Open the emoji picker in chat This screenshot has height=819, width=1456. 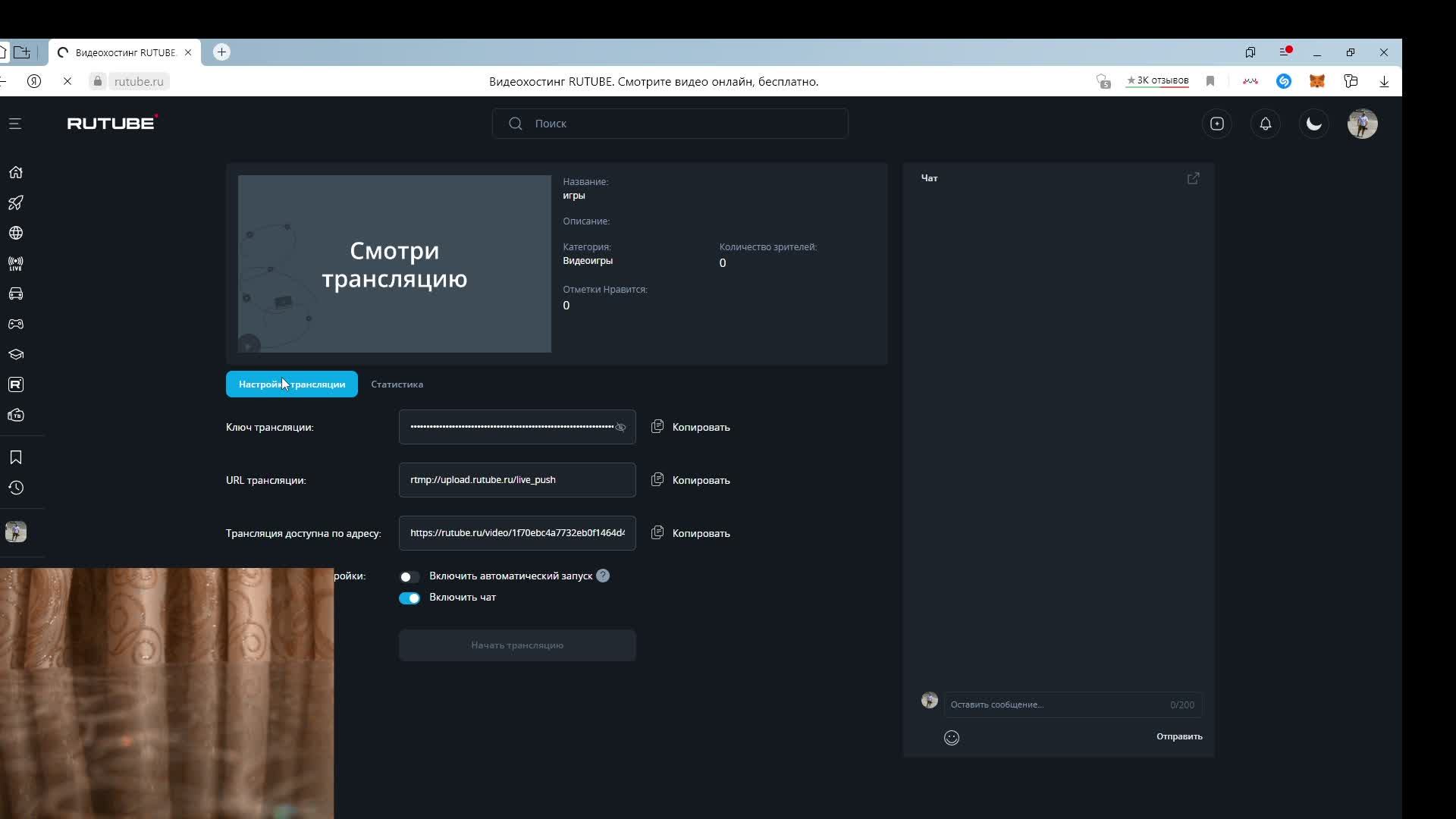951,737
